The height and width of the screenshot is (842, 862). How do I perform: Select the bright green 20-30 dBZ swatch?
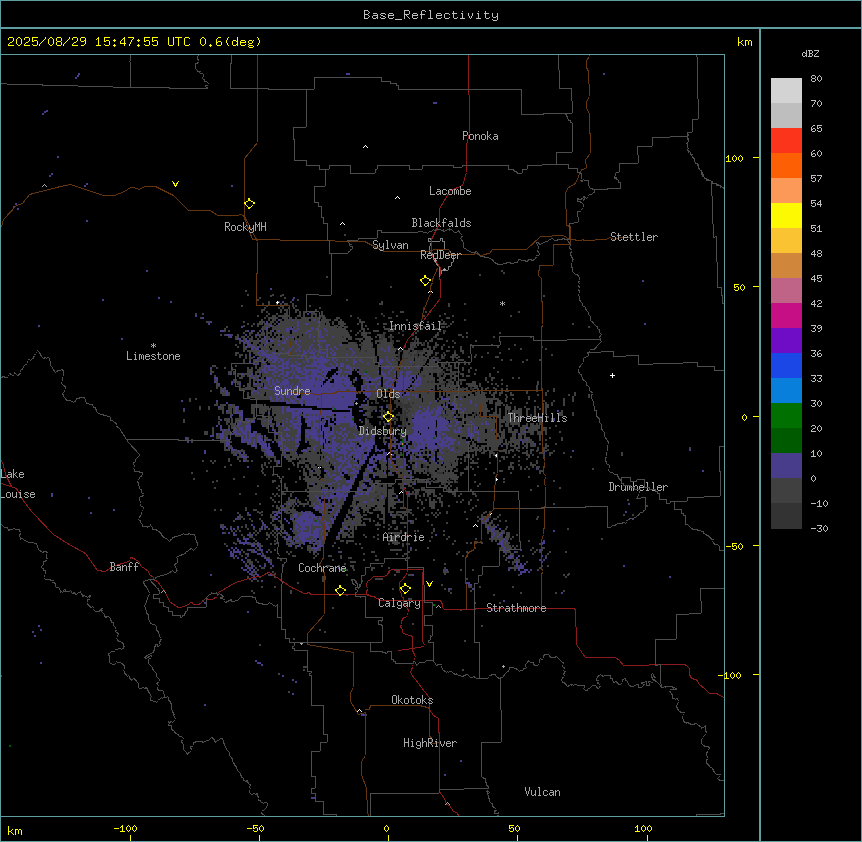click(x=786, y=416)
